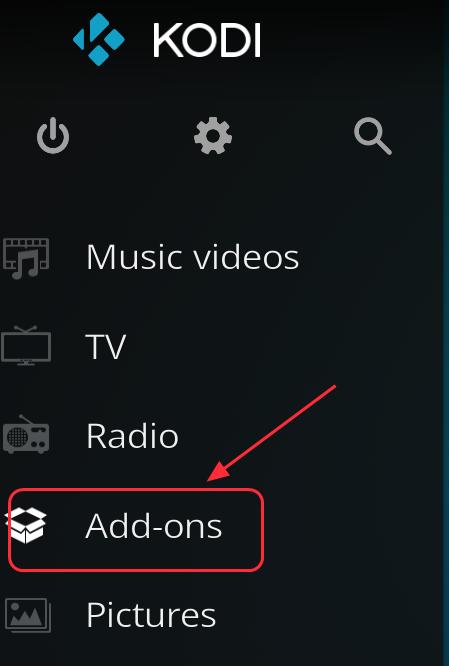This screenshot has width=449, height=666.
Task: Select the Add-ons open box icon
Action: coord(25,525)
